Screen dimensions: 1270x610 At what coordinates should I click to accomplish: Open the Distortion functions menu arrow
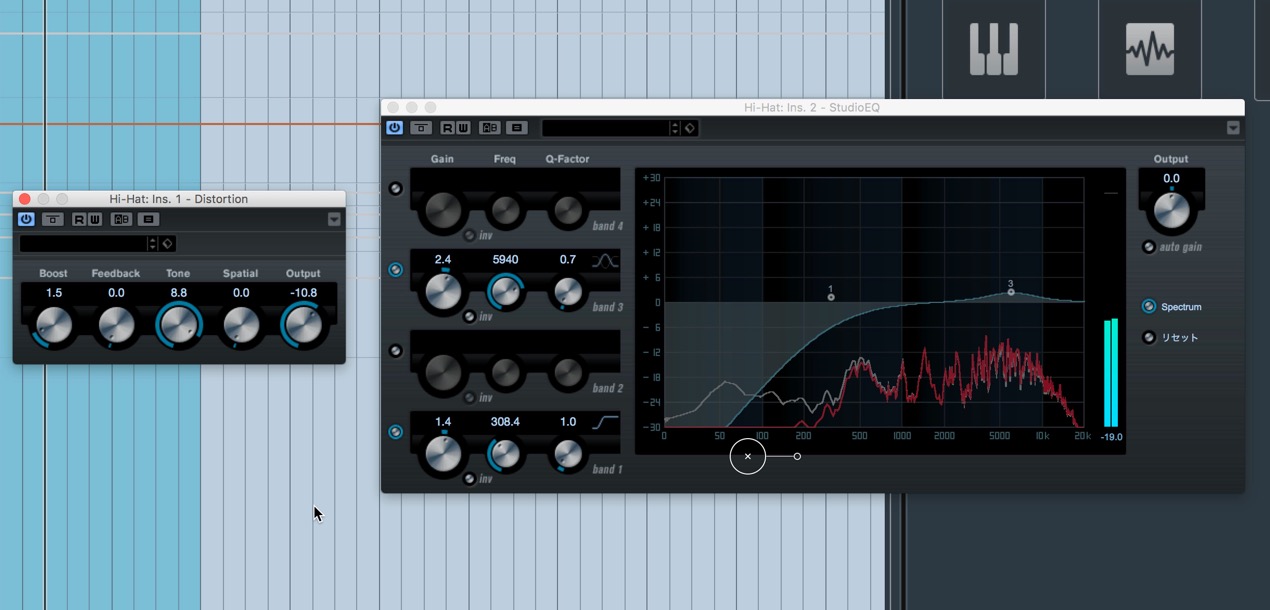click(334, 219)
